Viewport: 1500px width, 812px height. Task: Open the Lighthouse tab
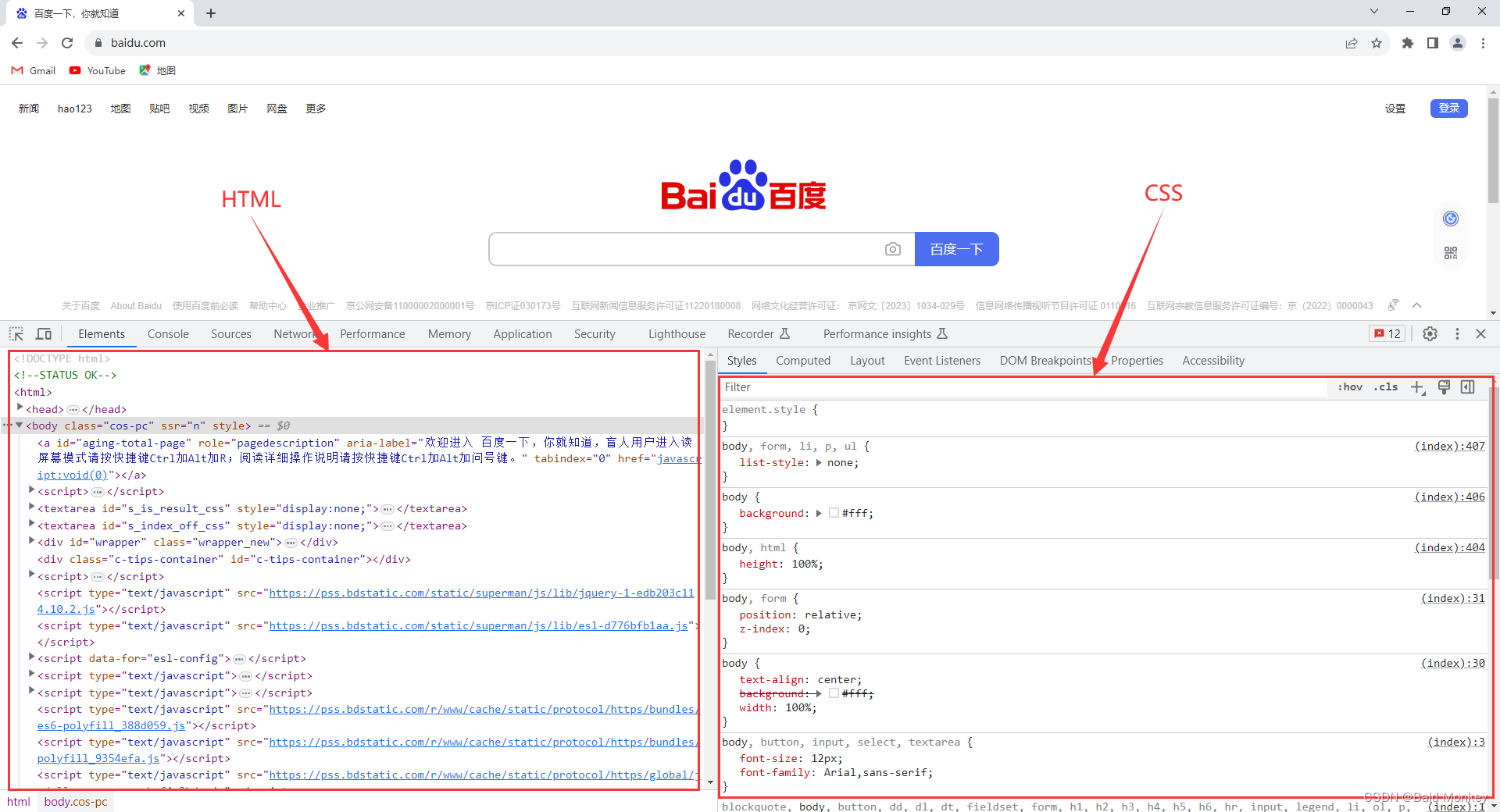click(677, 334)
